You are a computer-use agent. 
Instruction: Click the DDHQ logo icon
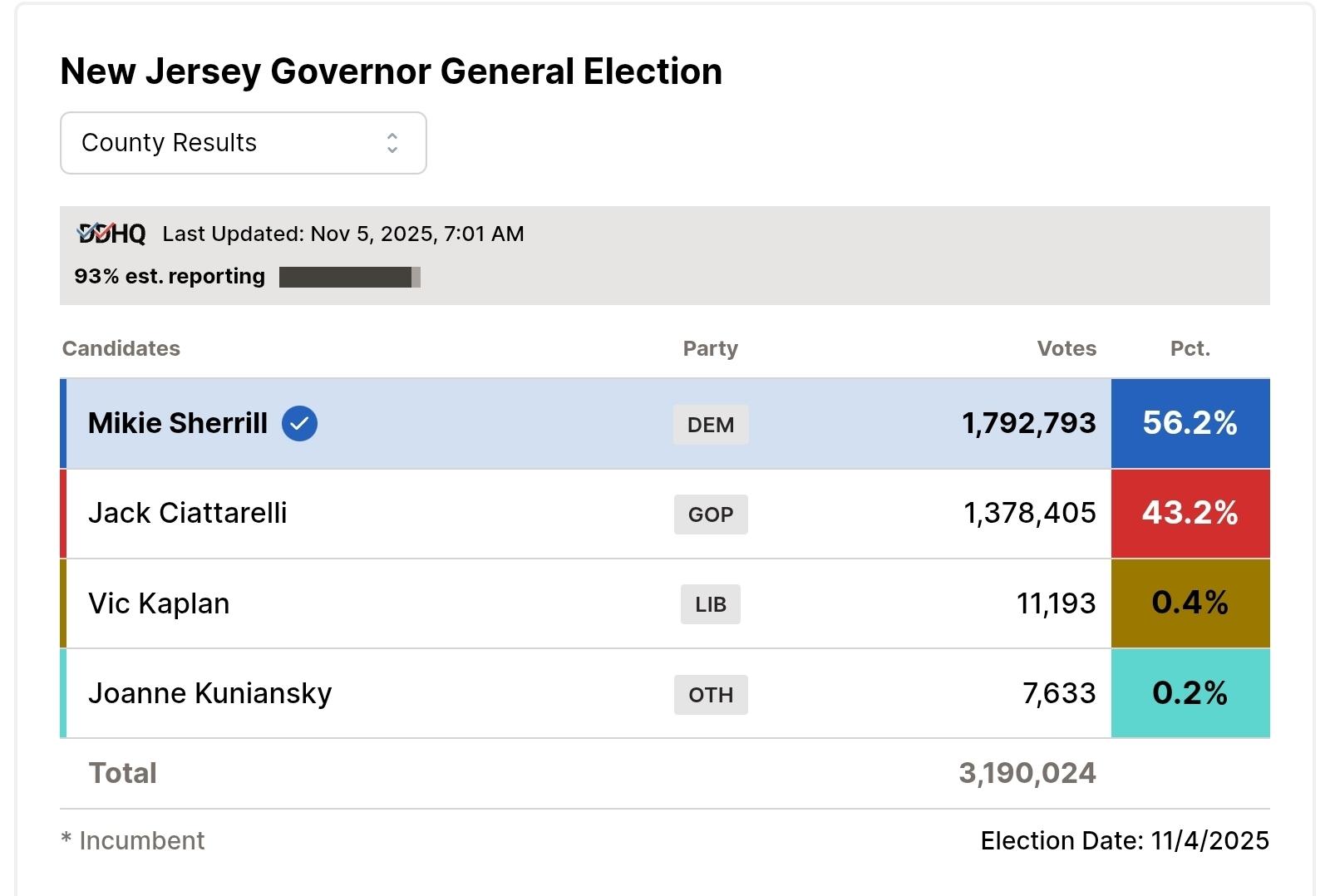tap(111, 234)
